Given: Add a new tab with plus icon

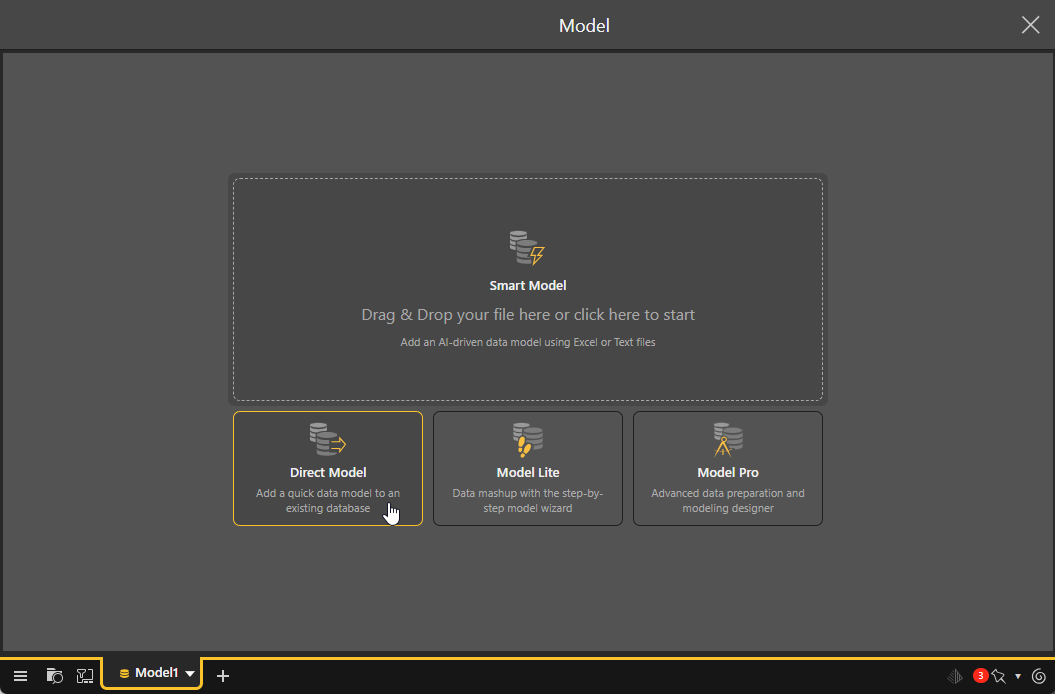Looking at the screenshot, I should click(x=223, y=676).
